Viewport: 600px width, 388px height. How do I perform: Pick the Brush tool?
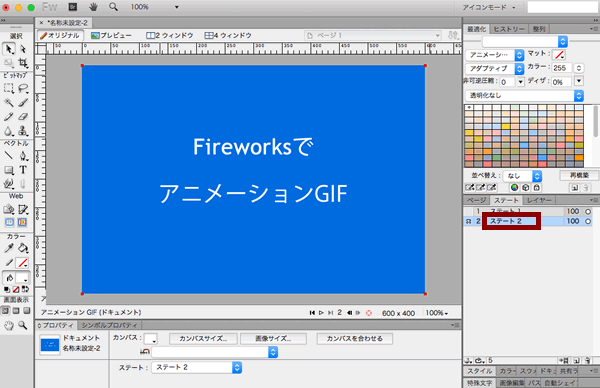(x=23, y=102)
